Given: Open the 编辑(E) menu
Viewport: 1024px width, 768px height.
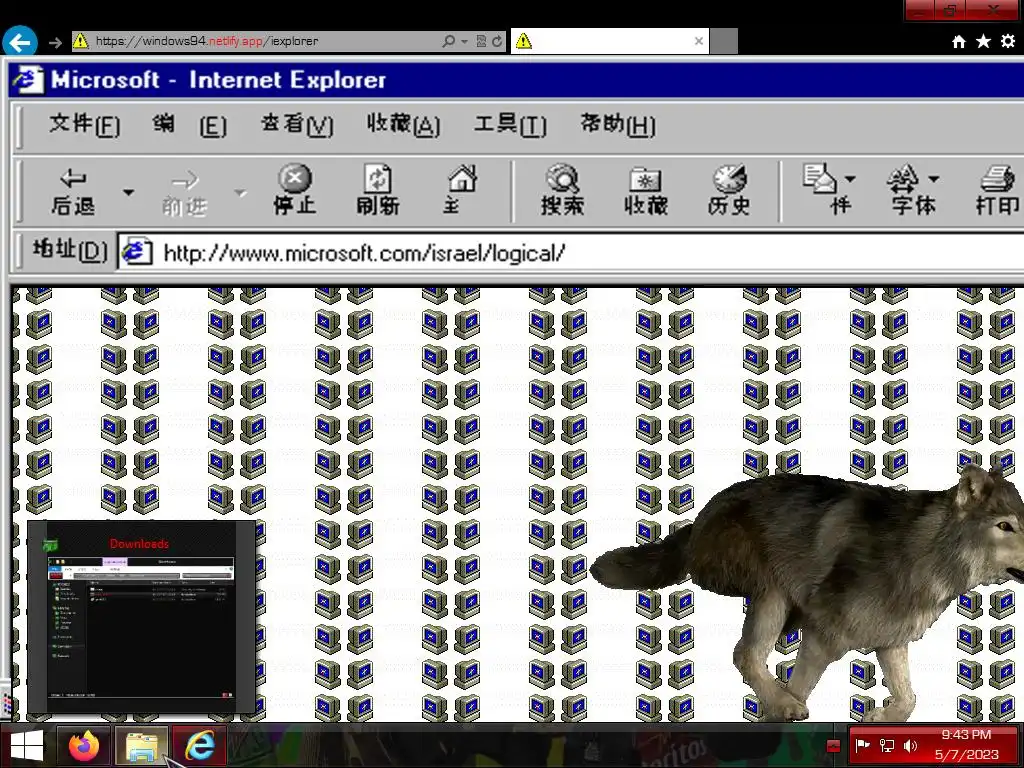Looking at the screenshot, I should (190, 124).
